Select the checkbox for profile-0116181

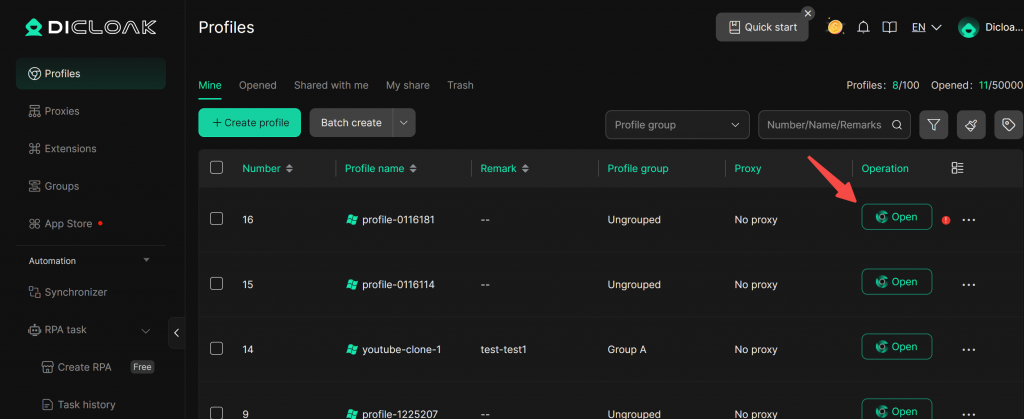pyautogui.click(x=216, y=219)
